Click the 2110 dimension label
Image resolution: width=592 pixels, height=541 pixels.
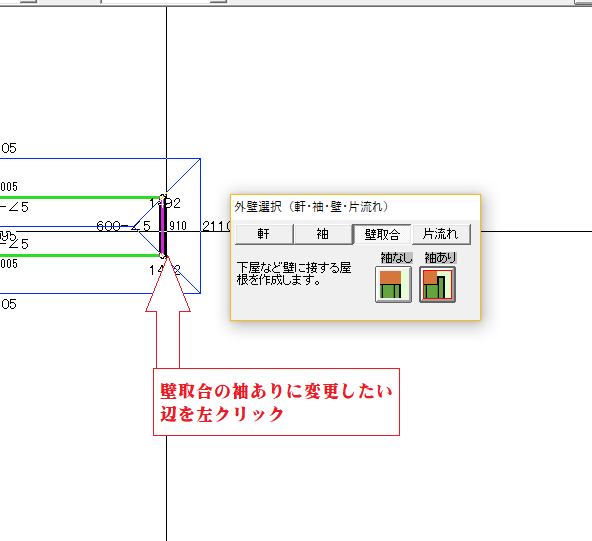pos(216,226)
